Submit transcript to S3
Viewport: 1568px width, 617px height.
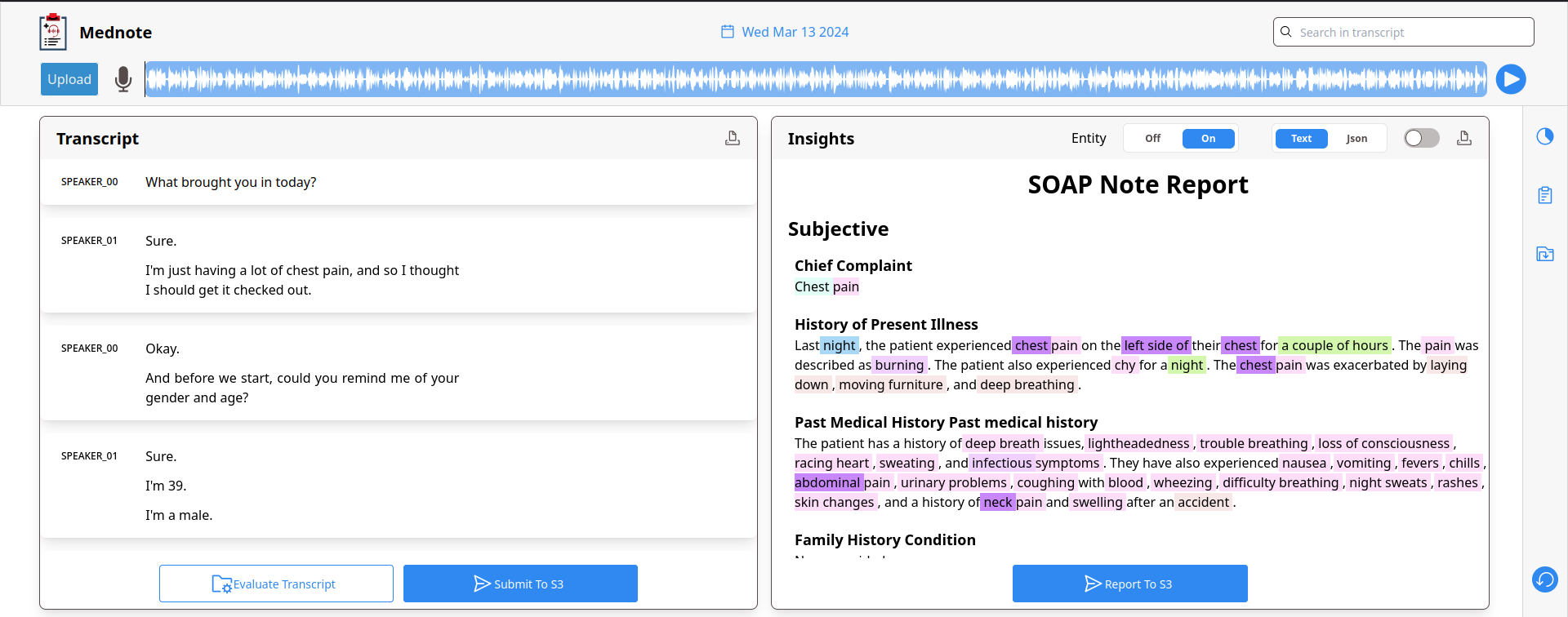tap(520, 584)
